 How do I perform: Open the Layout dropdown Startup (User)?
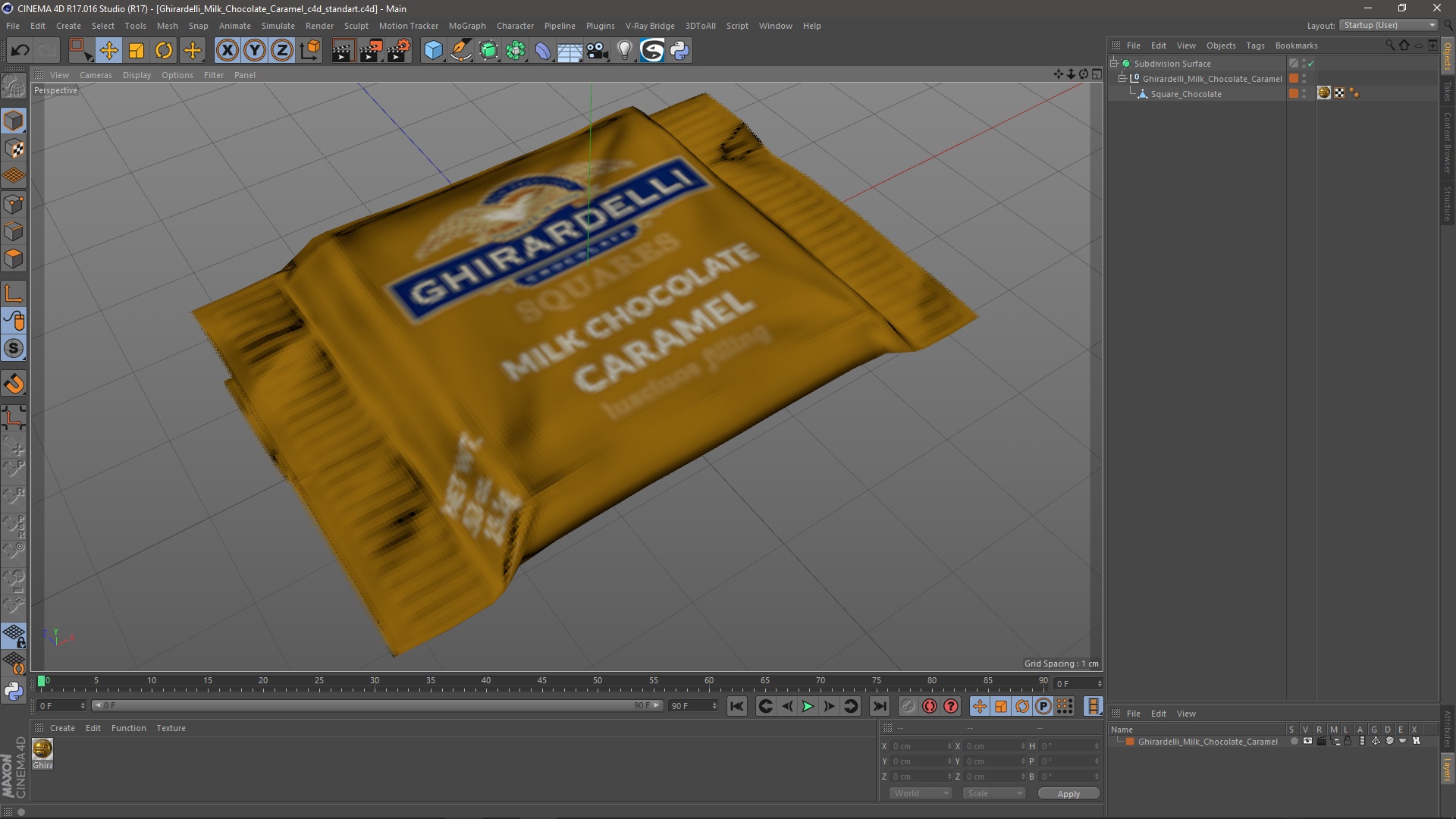click(x=1389, y=25)
